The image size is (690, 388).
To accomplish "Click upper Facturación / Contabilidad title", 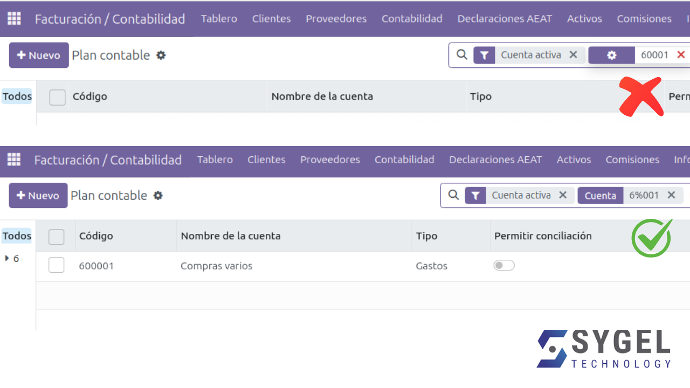I will (110, 19).
